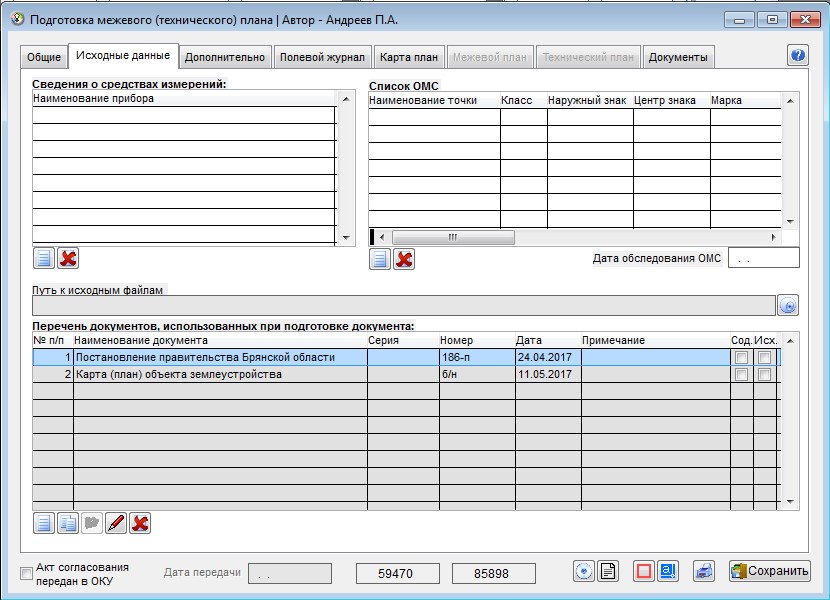Click the 'Марка' column header

(745, 101)
